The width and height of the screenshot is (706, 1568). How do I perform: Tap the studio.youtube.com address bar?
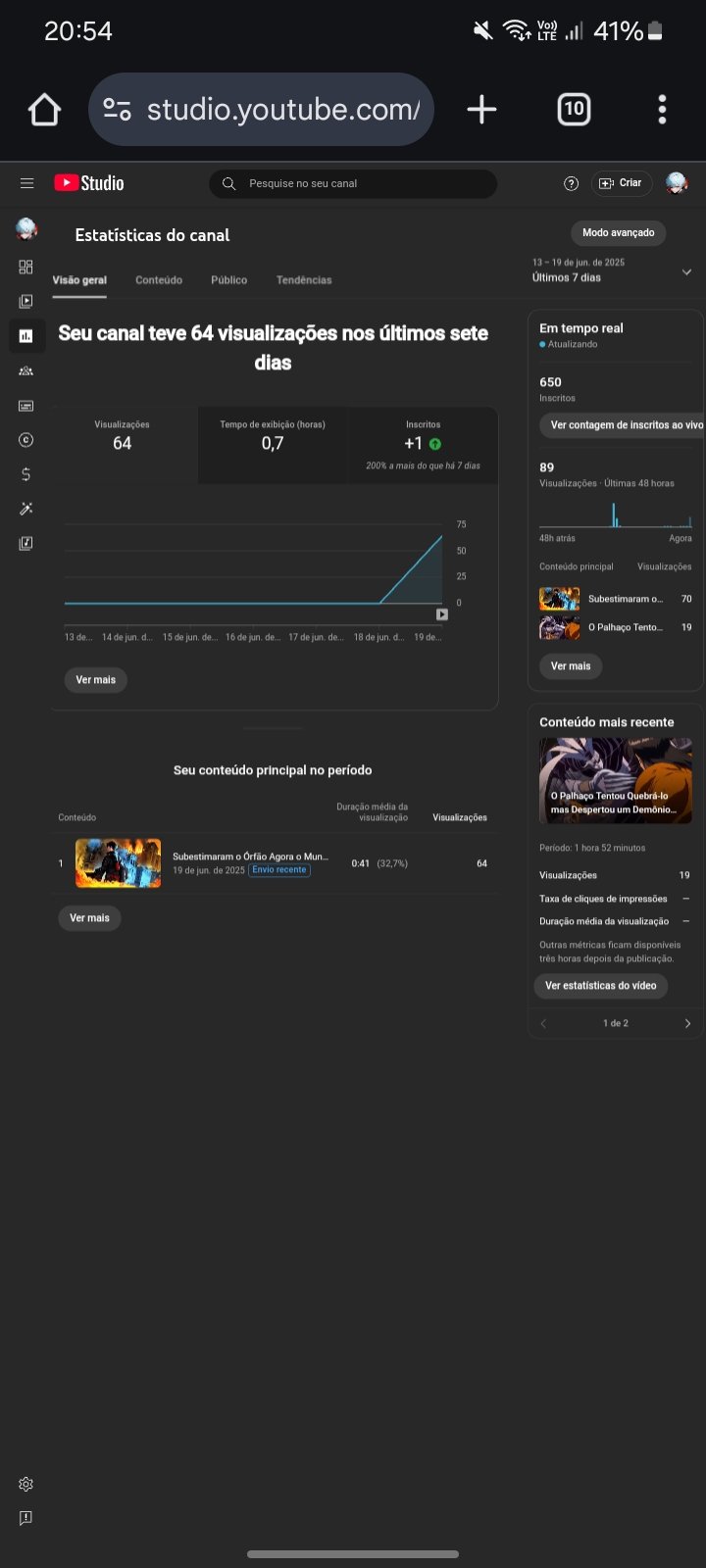(x=261, y=110)
